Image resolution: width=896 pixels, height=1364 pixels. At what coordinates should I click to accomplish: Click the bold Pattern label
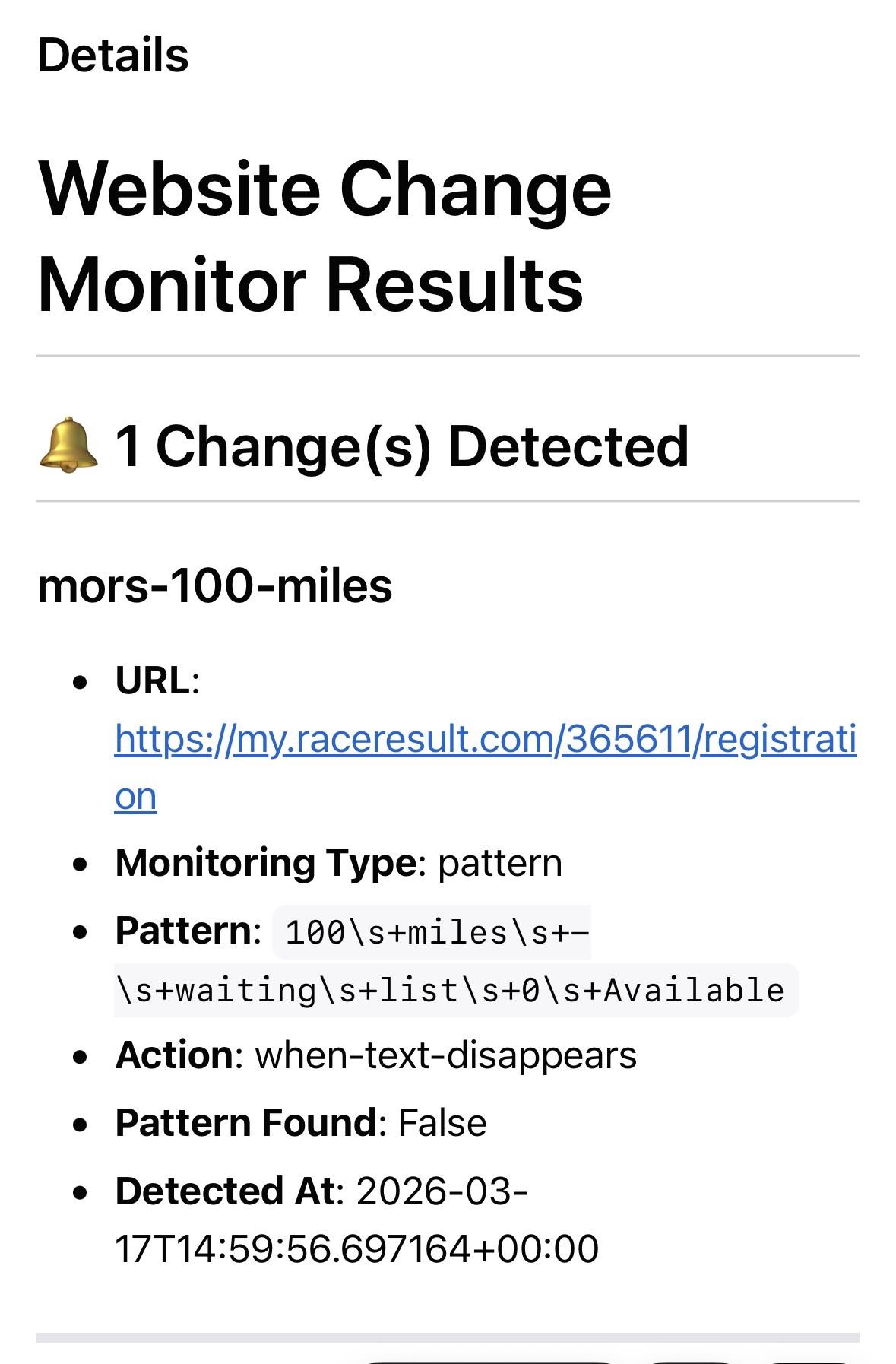tap(183, 930)
